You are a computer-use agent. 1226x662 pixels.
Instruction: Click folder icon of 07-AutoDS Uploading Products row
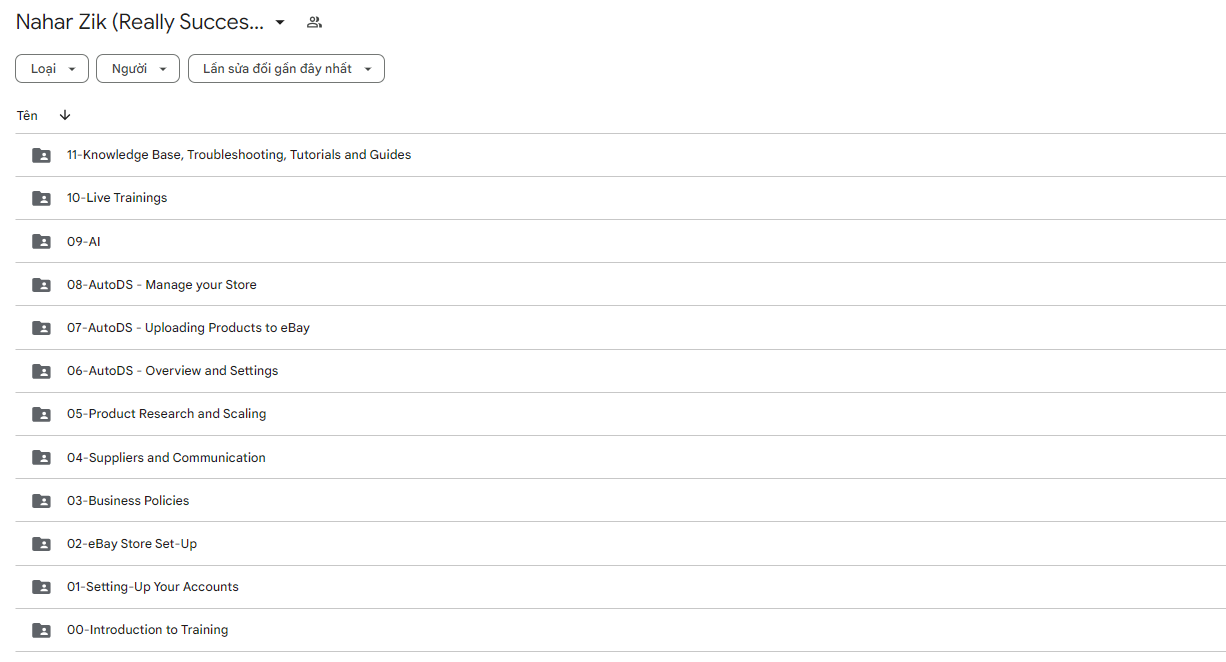coord(41,328)
